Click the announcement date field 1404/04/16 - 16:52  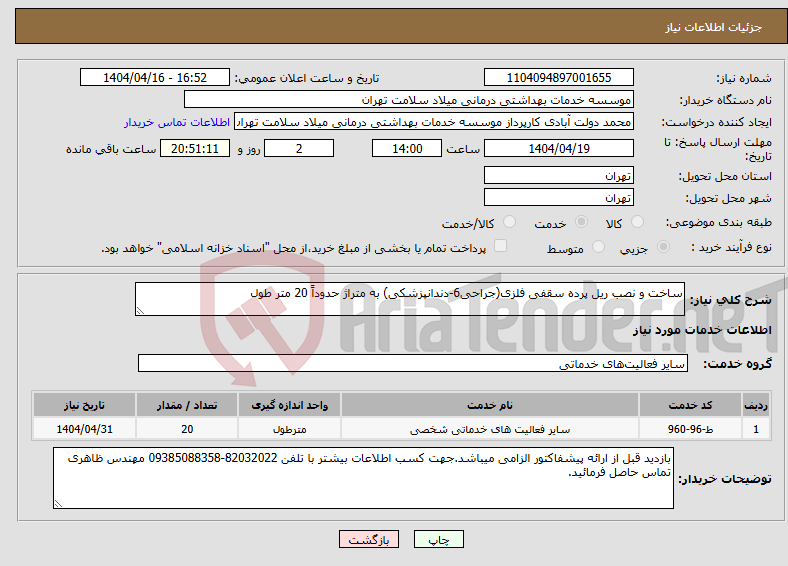click(x=155, y=77)
